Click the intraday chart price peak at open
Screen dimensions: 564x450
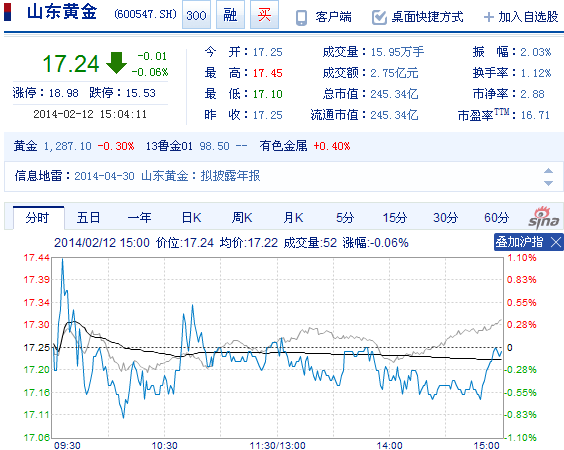(x=63, y=259)
